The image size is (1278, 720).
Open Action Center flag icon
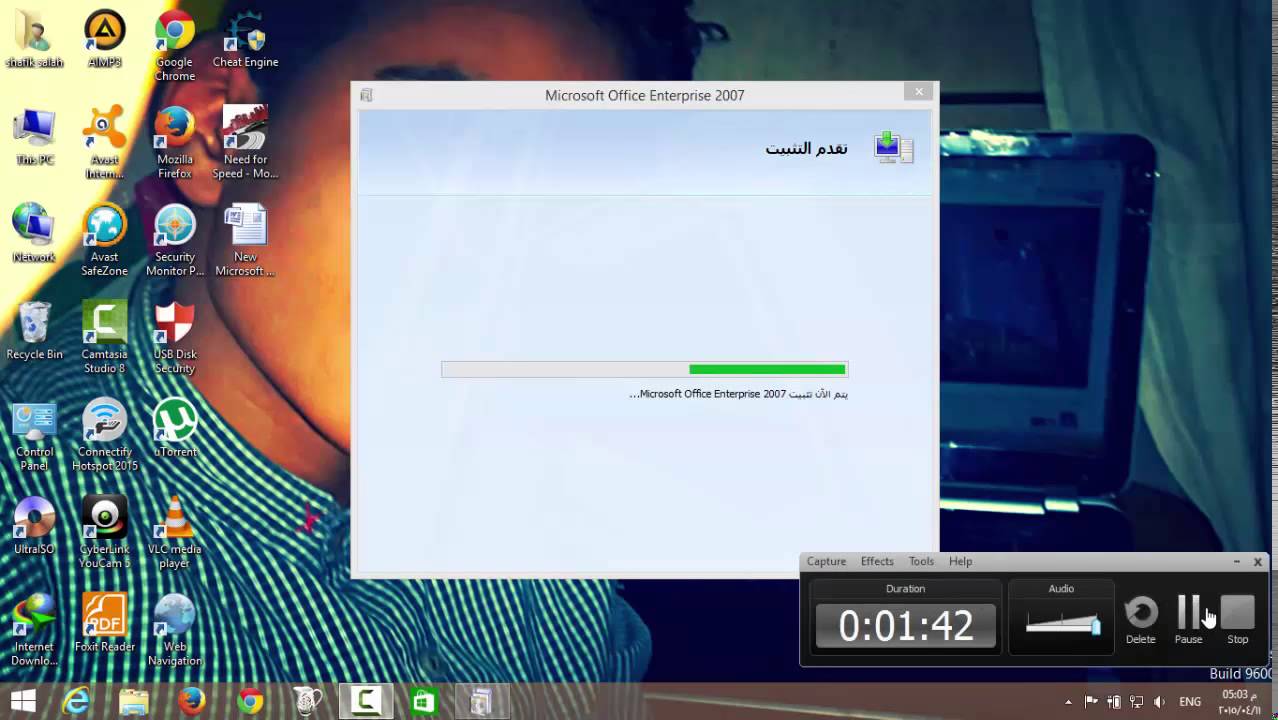[x=1091, y=702]
